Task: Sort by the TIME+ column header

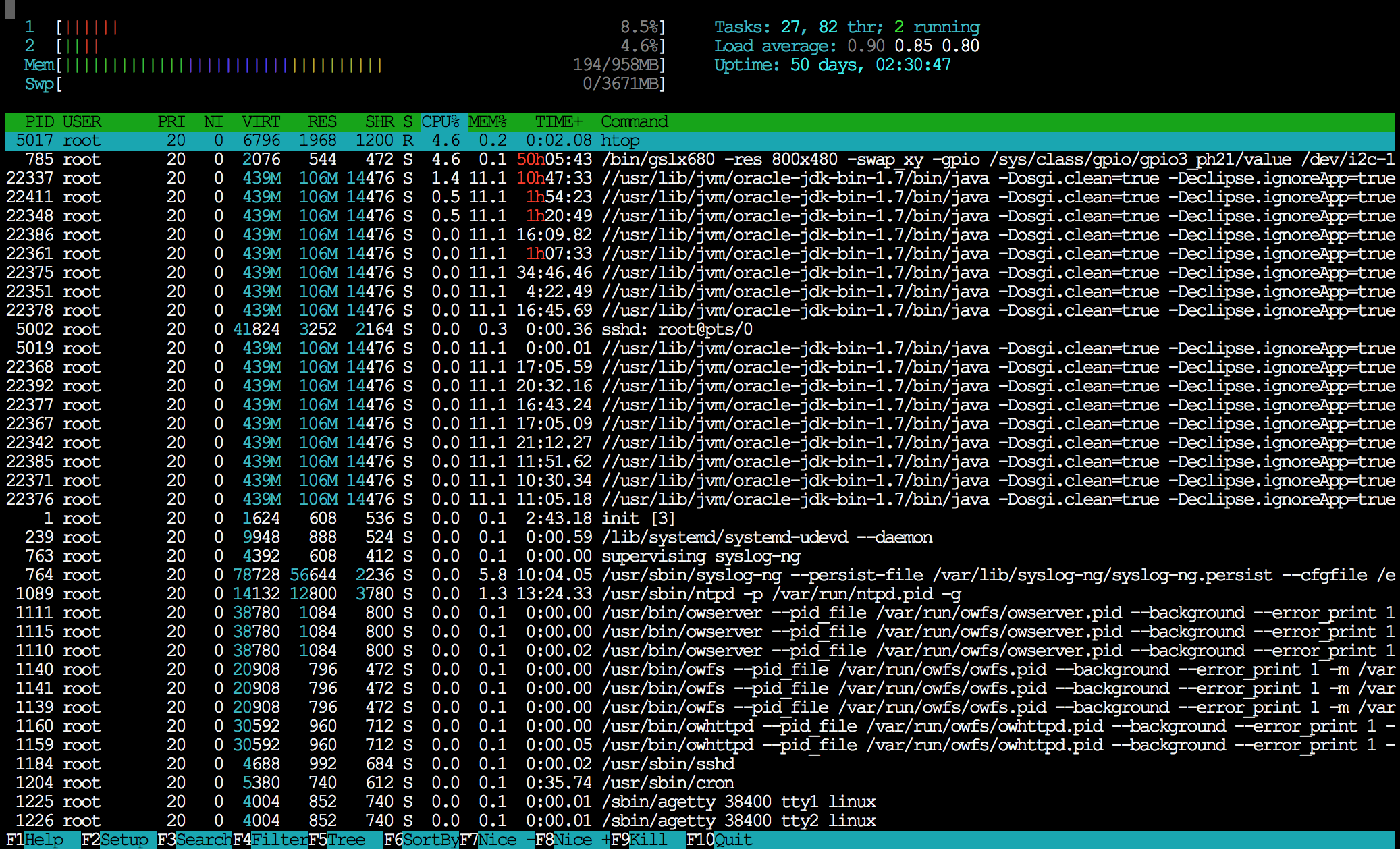Action: click(558, 121)
